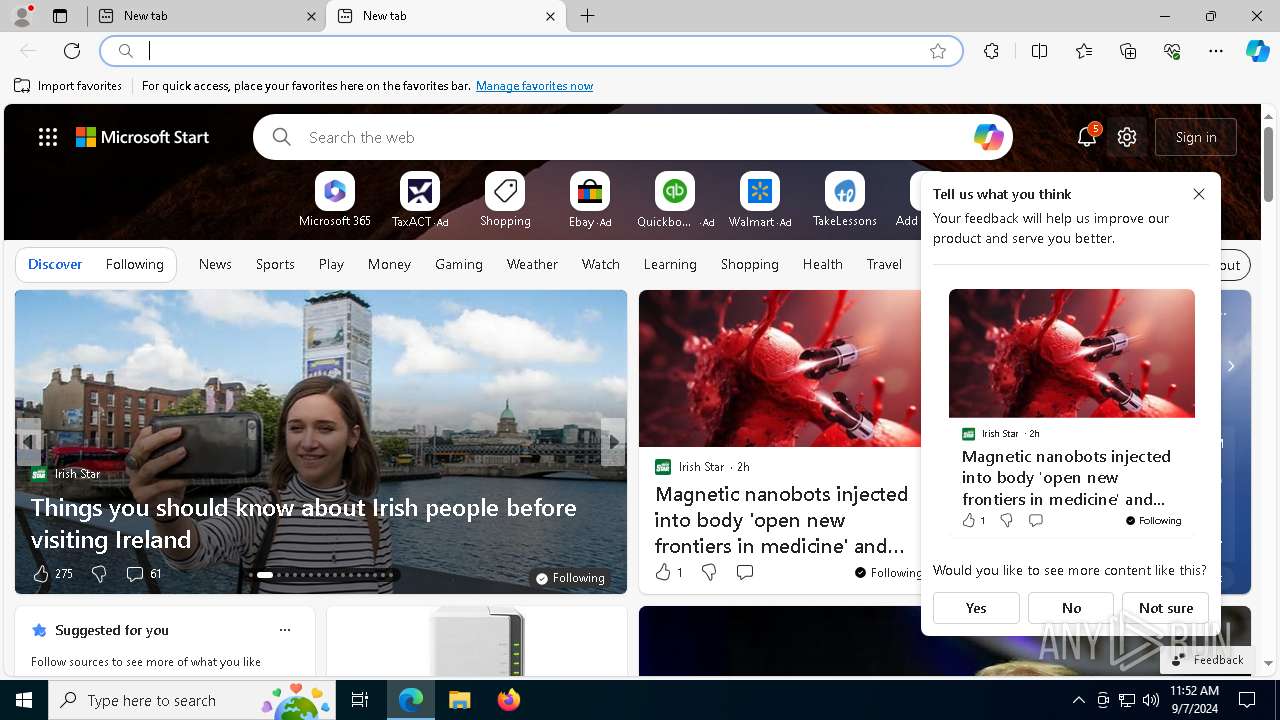Go to next carousel slide
Image resolution: width=1280 pixels, height=720 pixels.
pos(613,441)
